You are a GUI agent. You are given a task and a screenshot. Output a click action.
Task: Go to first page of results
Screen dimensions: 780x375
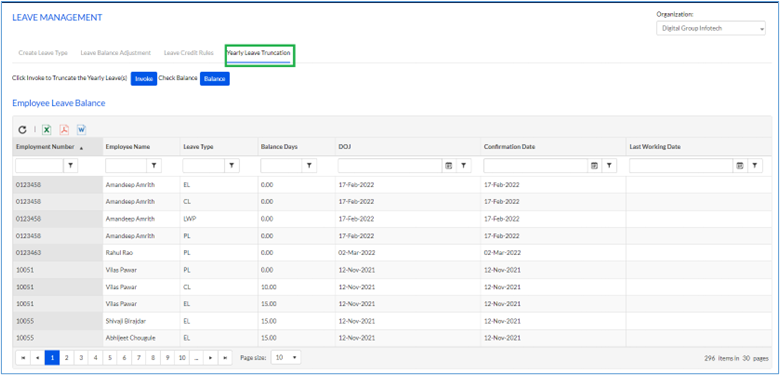click(23, 358)
